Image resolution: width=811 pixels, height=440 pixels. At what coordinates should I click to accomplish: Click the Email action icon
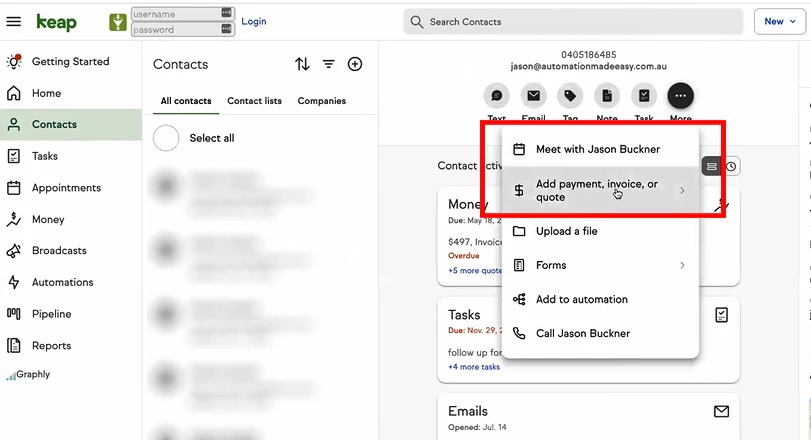point(533,96)
